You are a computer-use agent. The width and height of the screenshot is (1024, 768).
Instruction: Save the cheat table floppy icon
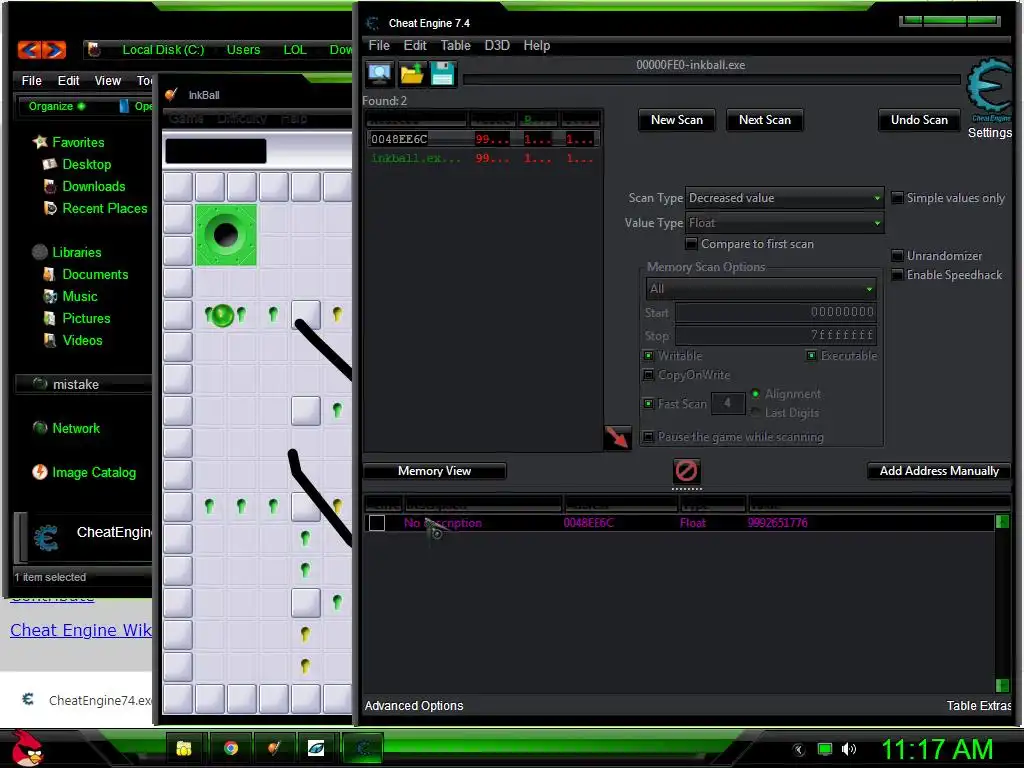coord(442,74)
